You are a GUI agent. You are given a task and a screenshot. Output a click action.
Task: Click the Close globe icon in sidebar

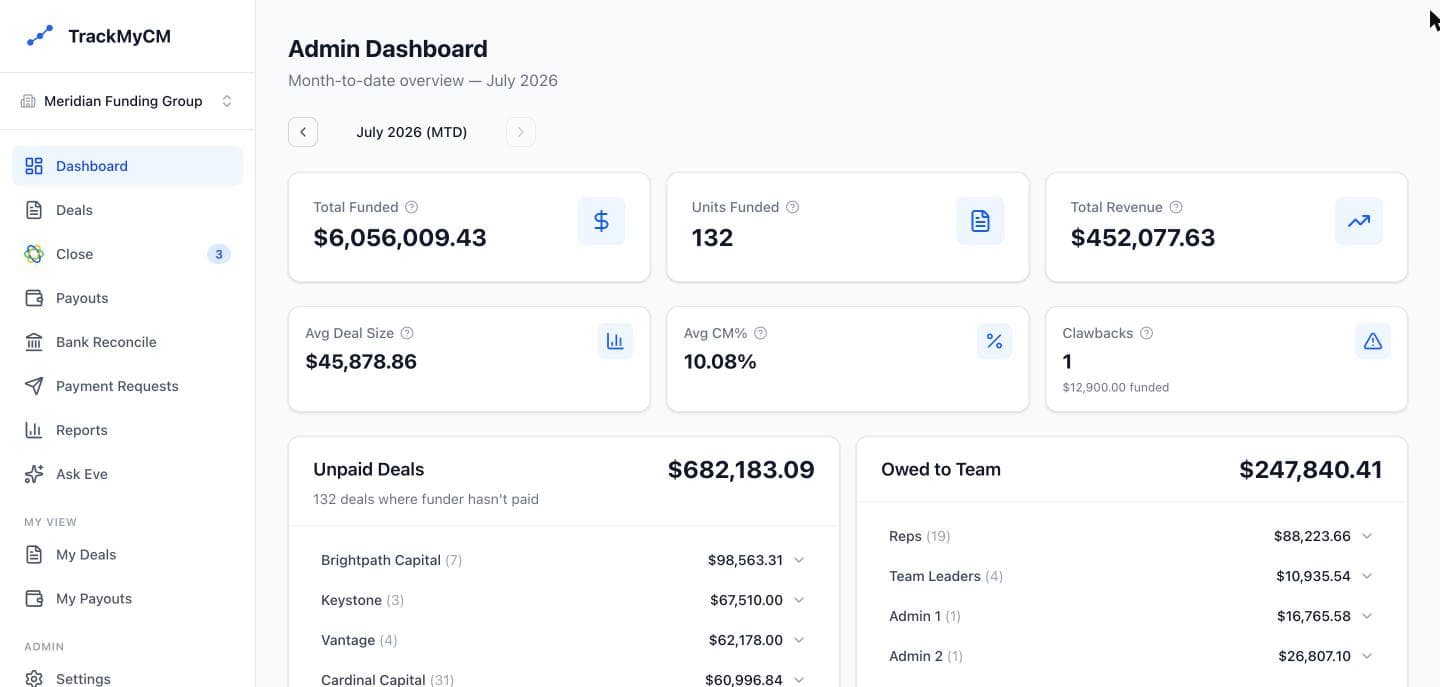pos(34,254)
